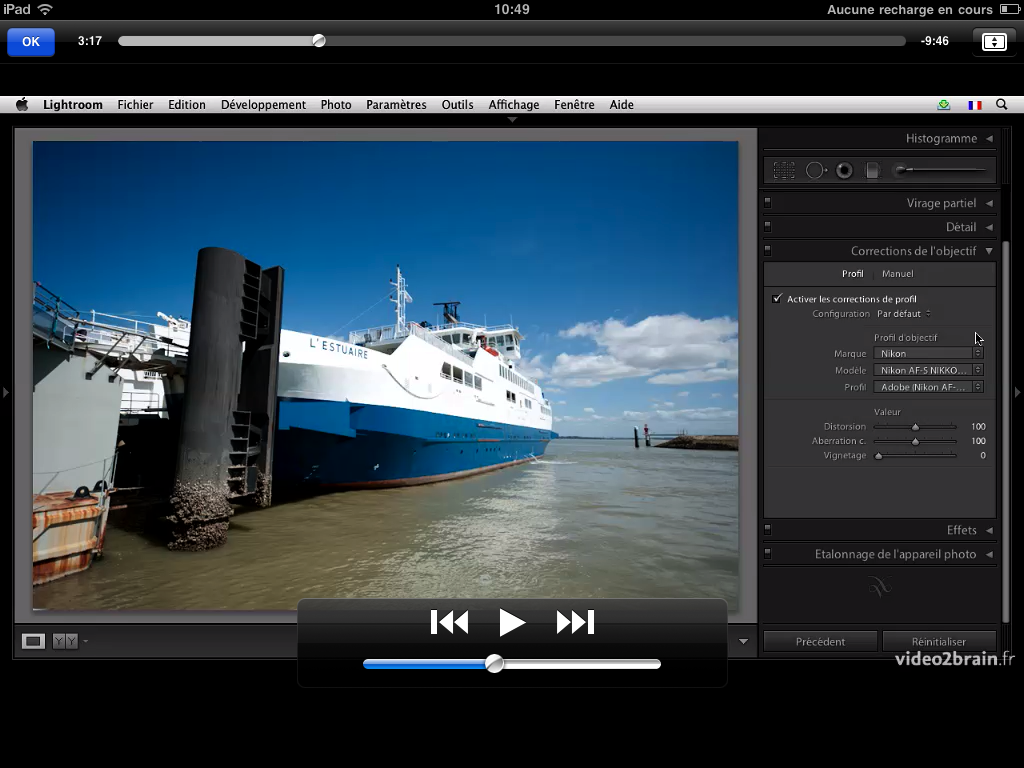Image resolution: width=1024 pixels, height=768 pixels.
Task: Toggle Virage partiel panel switch
Action: point(767,203)
